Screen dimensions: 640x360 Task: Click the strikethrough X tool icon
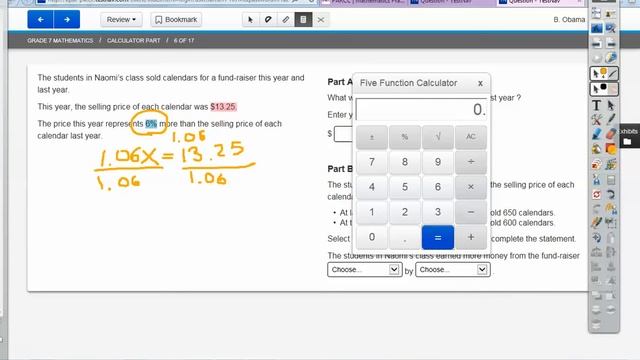(x=321, y=20)
